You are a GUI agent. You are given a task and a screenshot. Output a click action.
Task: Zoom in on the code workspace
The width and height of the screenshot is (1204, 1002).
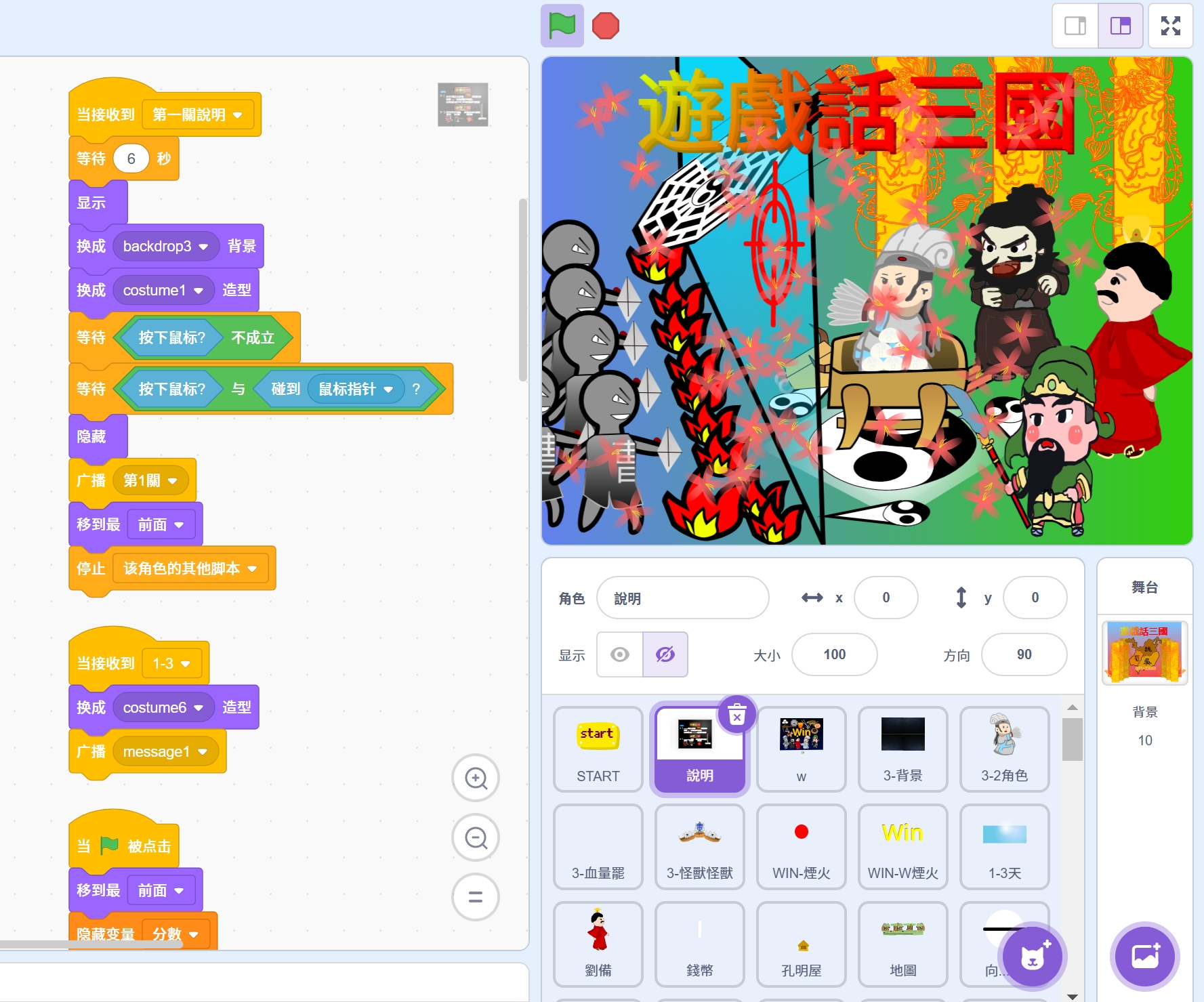tap(476, 778)
